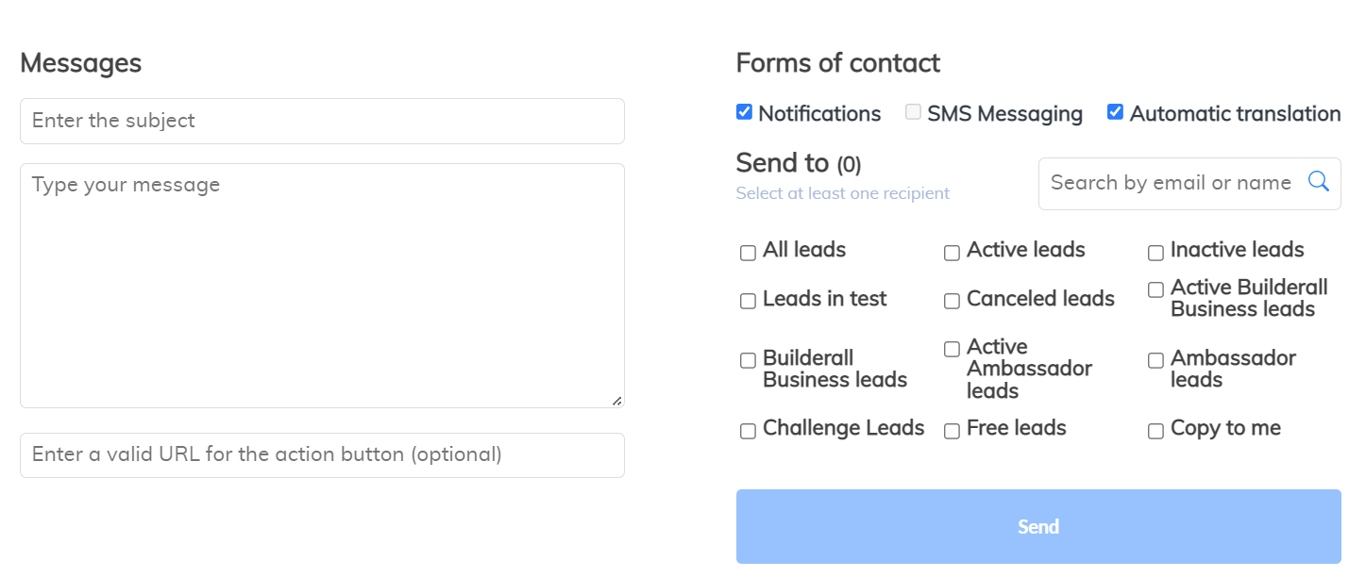Screen dimensions: 1366x577
Task: Check the Free leads option
Action: [x=952, y=431]
